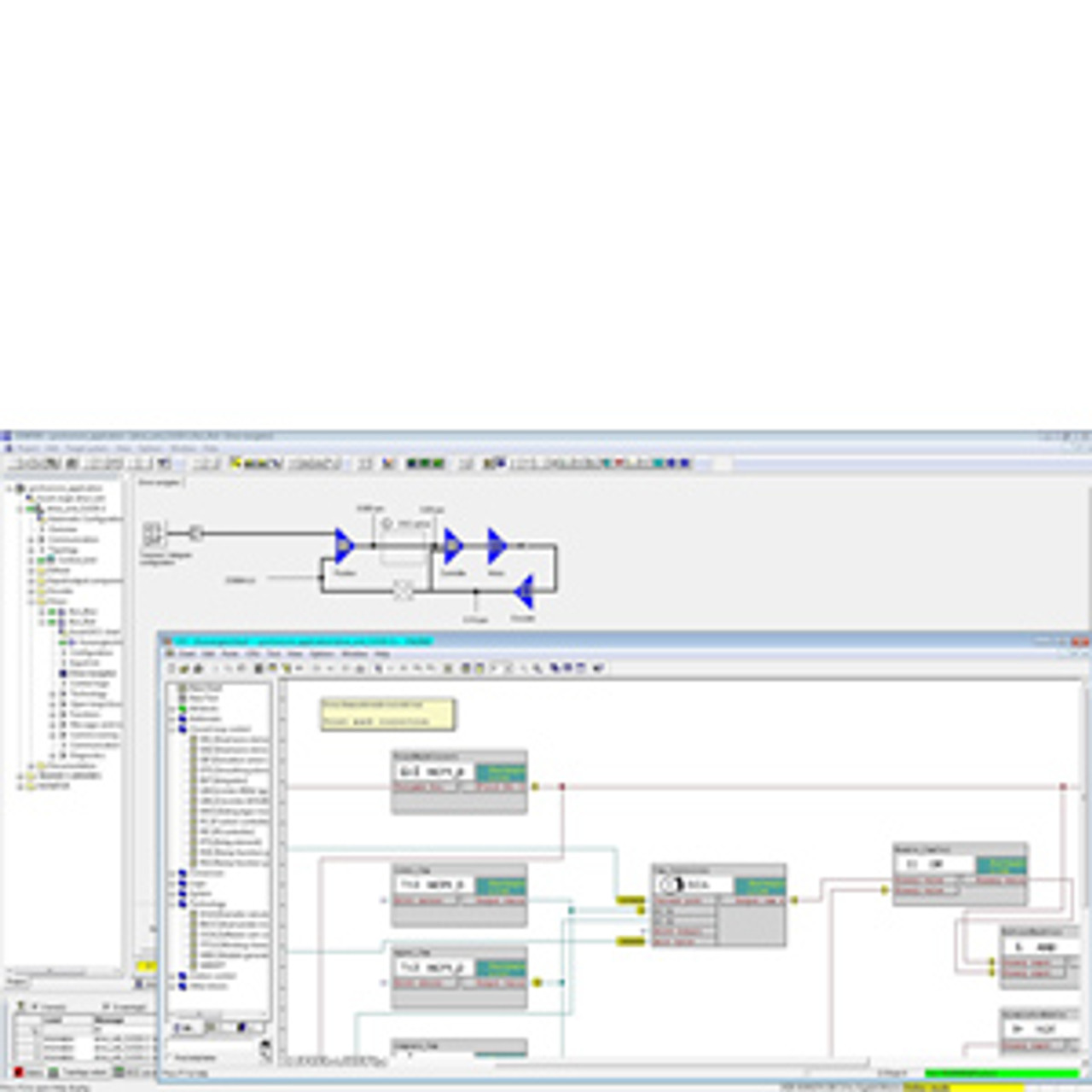Open the Help menu of the chart editor
The width and height of the screenshot is (1092, 1092).
(x=382, y=653)
